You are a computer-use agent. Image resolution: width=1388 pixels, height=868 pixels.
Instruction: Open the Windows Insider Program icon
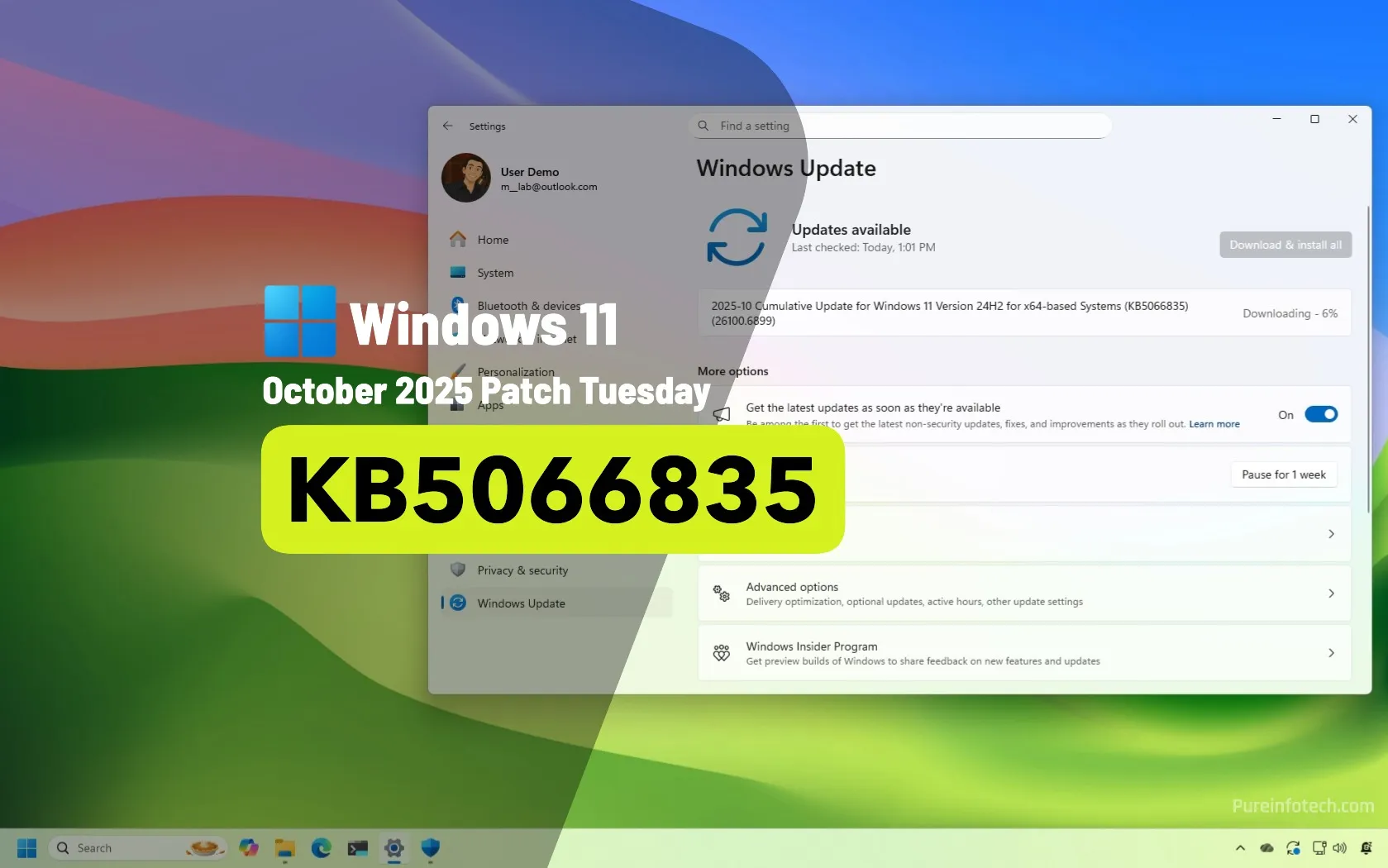click(721, 652)
